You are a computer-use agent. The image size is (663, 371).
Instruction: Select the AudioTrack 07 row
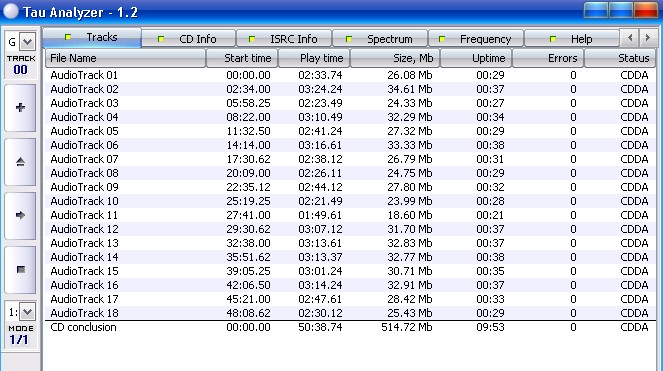pos(350,159)
